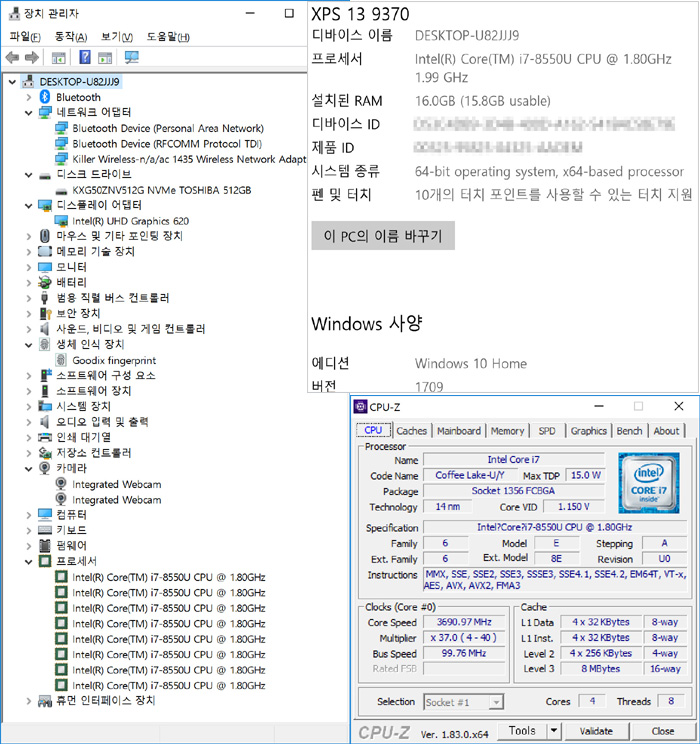Select Bluetooth Device (Personal Area Network)

[x=168, y=128]
